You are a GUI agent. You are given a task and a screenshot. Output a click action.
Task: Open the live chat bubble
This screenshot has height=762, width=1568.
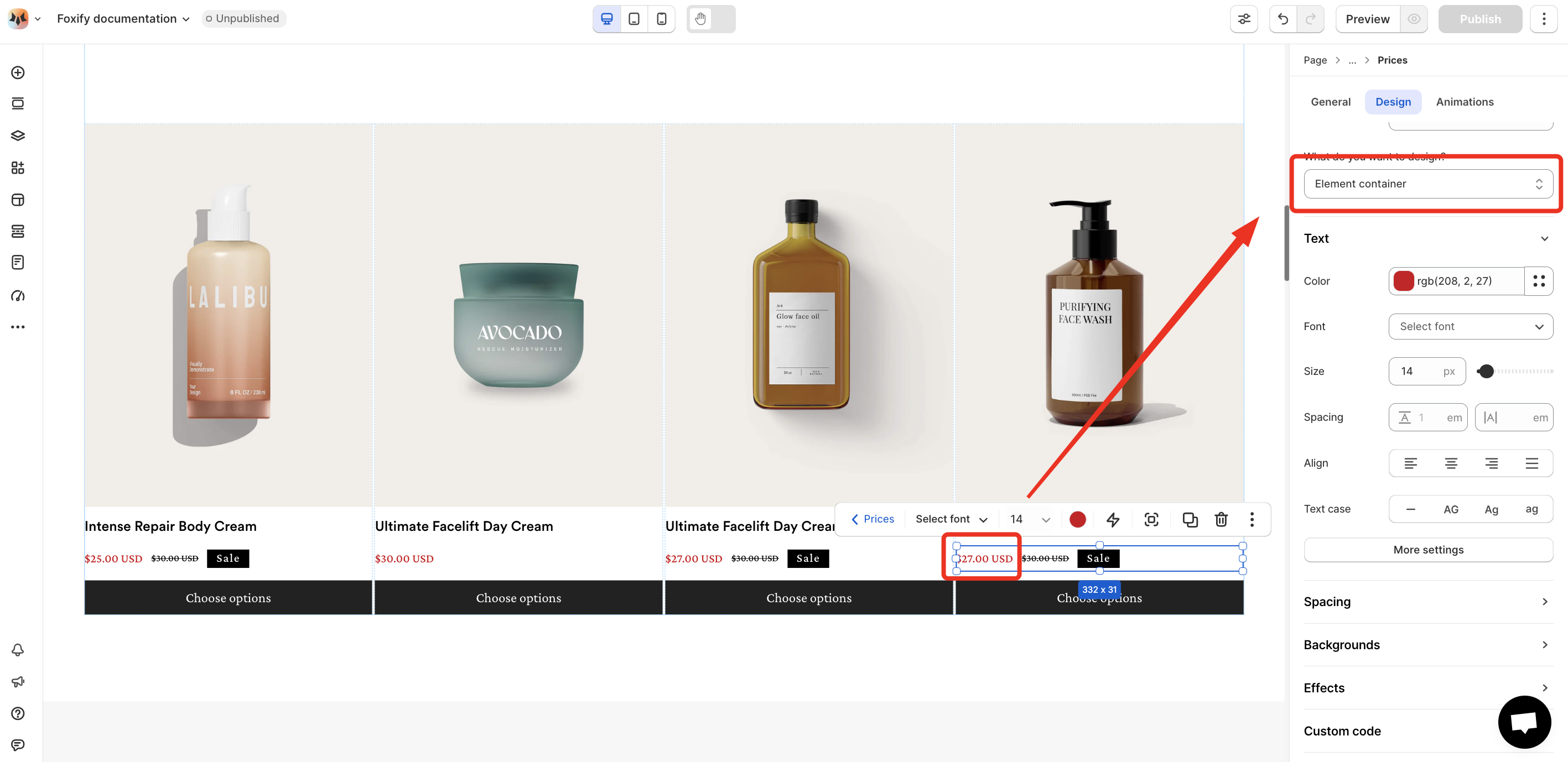pyautogui.click(x=1524, y=723)
